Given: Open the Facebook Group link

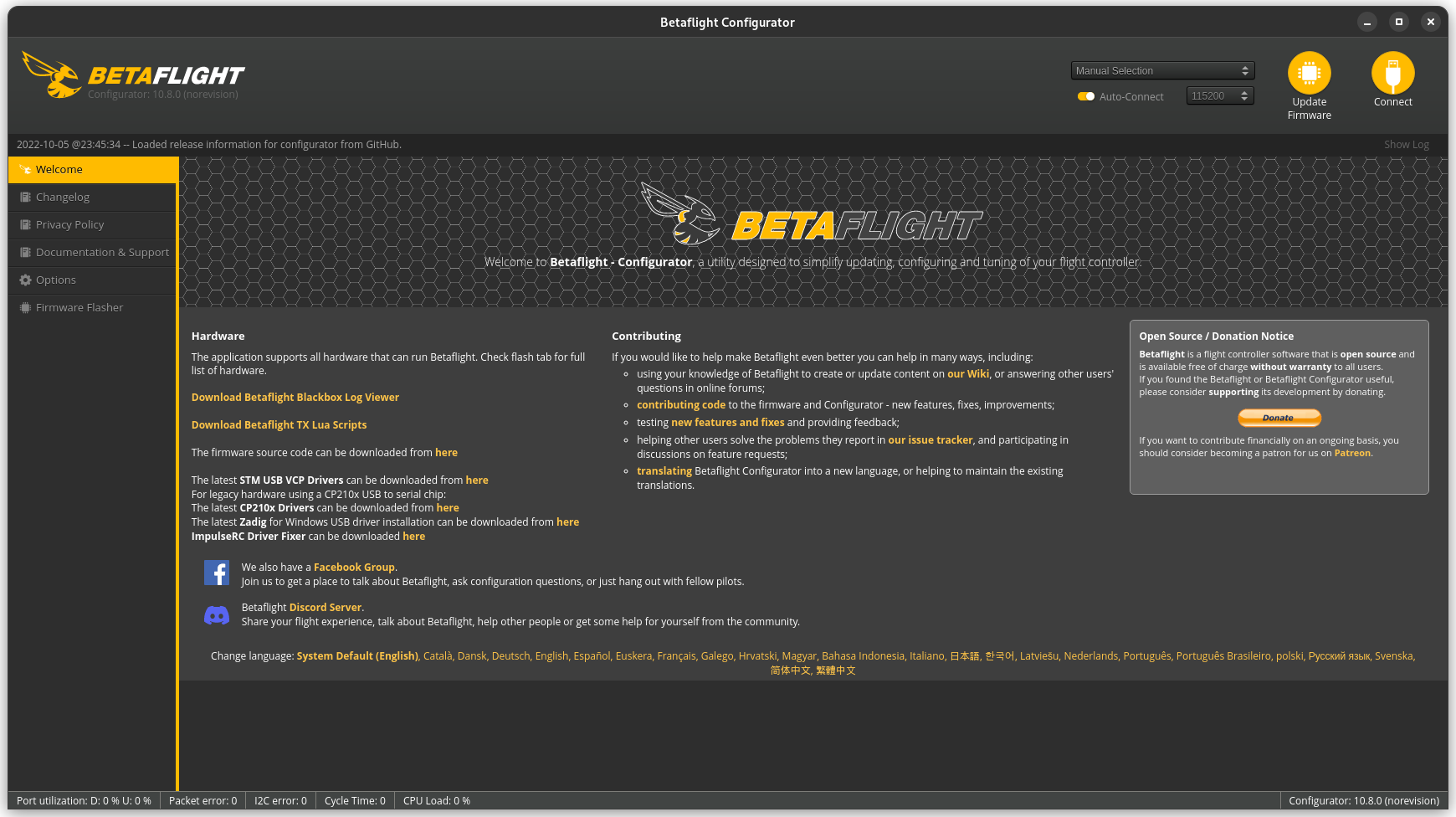Looking at the screenshot, I should pos(354,567).
